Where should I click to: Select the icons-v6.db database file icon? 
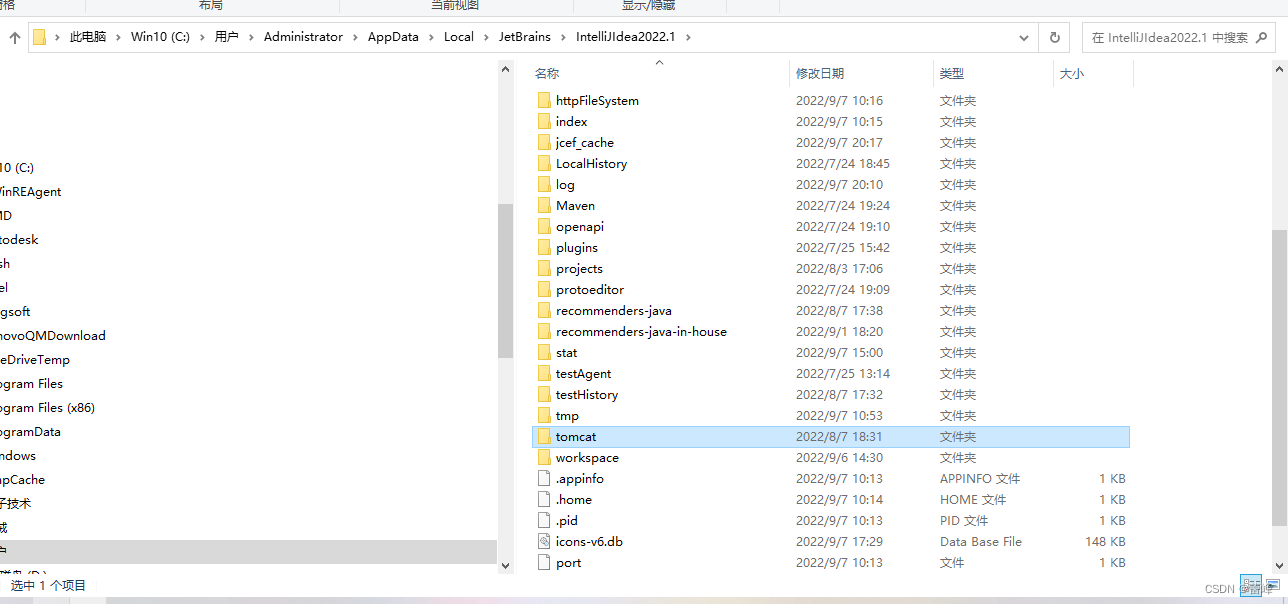[x=544, y=541]
